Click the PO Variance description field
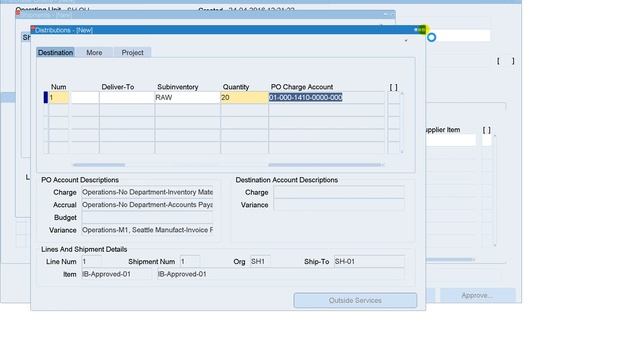Screen dimensions: 640x360 (x=147, y=230)
